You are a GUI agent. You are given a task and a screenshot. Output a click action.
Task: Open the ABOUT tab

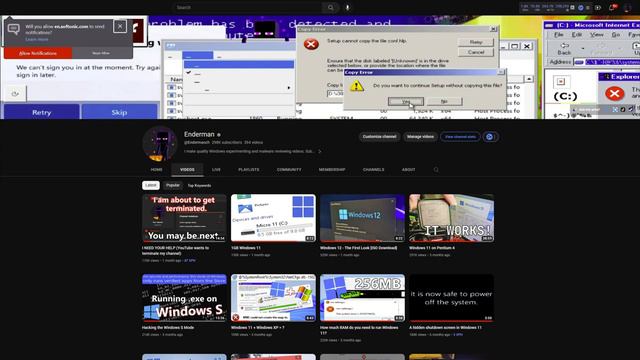408,169
